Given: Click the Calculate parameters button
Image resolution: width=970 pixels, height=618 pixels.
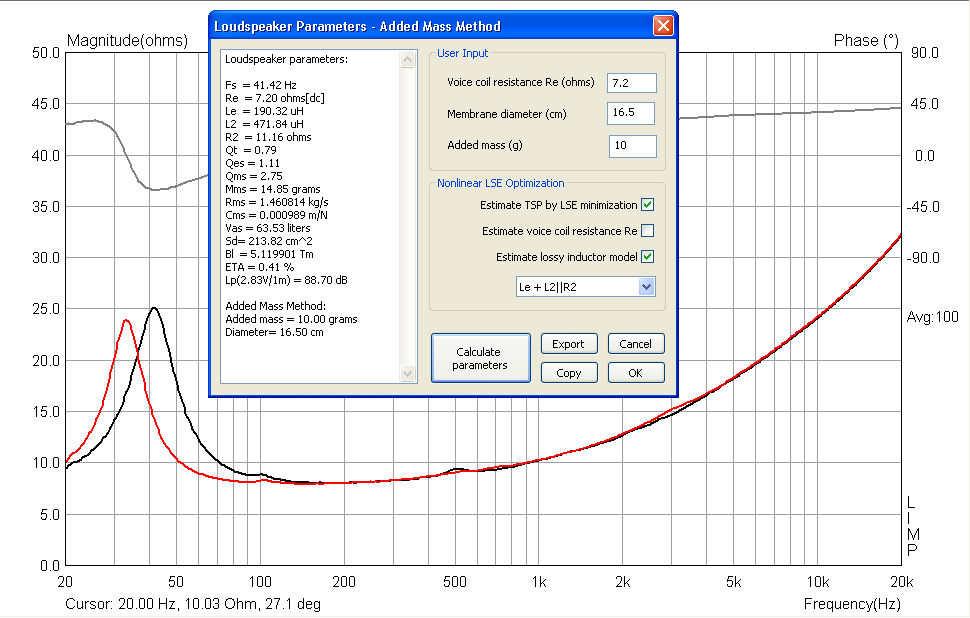Looking at the screenshot, I should pyautogui.click(x=481, y=358).
